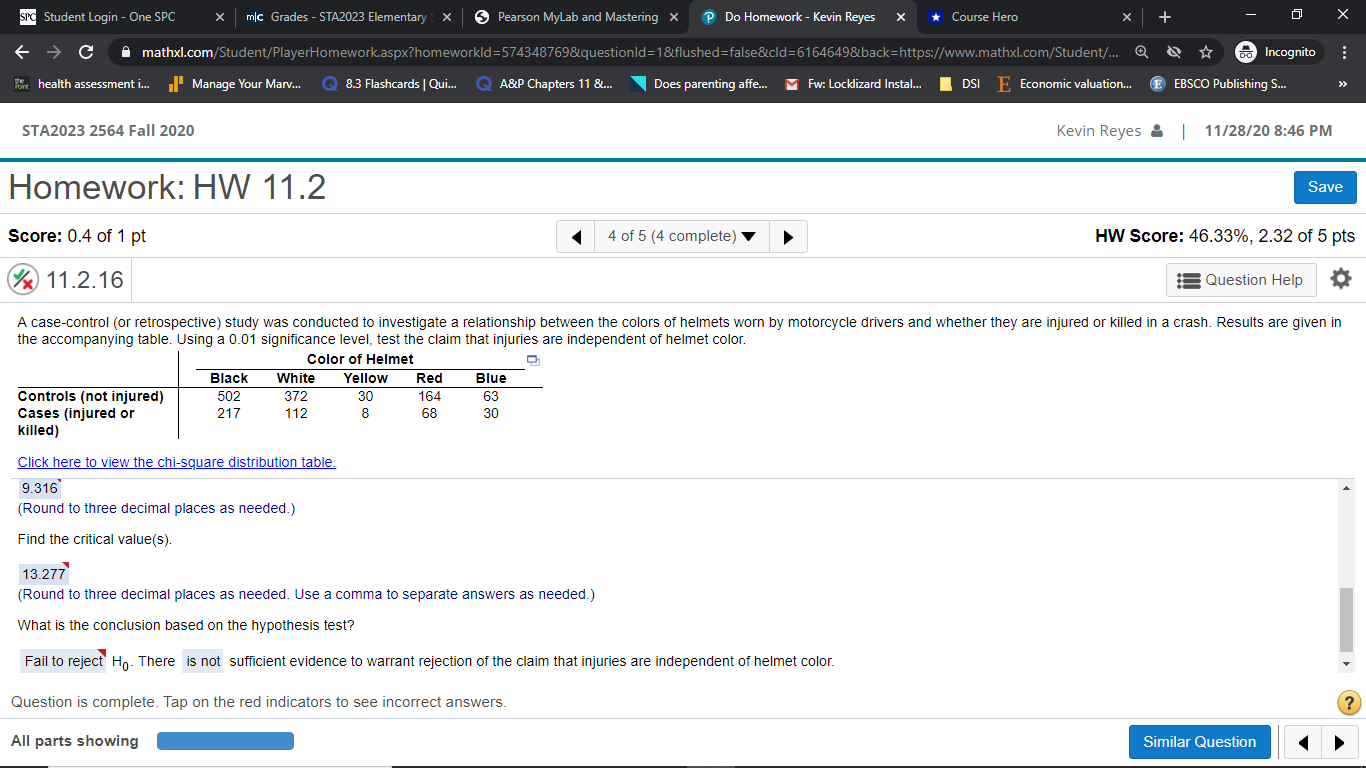Click the Save button
Image resolution: width=1366 pixels, height=768 pixels.
point(1325,187)
